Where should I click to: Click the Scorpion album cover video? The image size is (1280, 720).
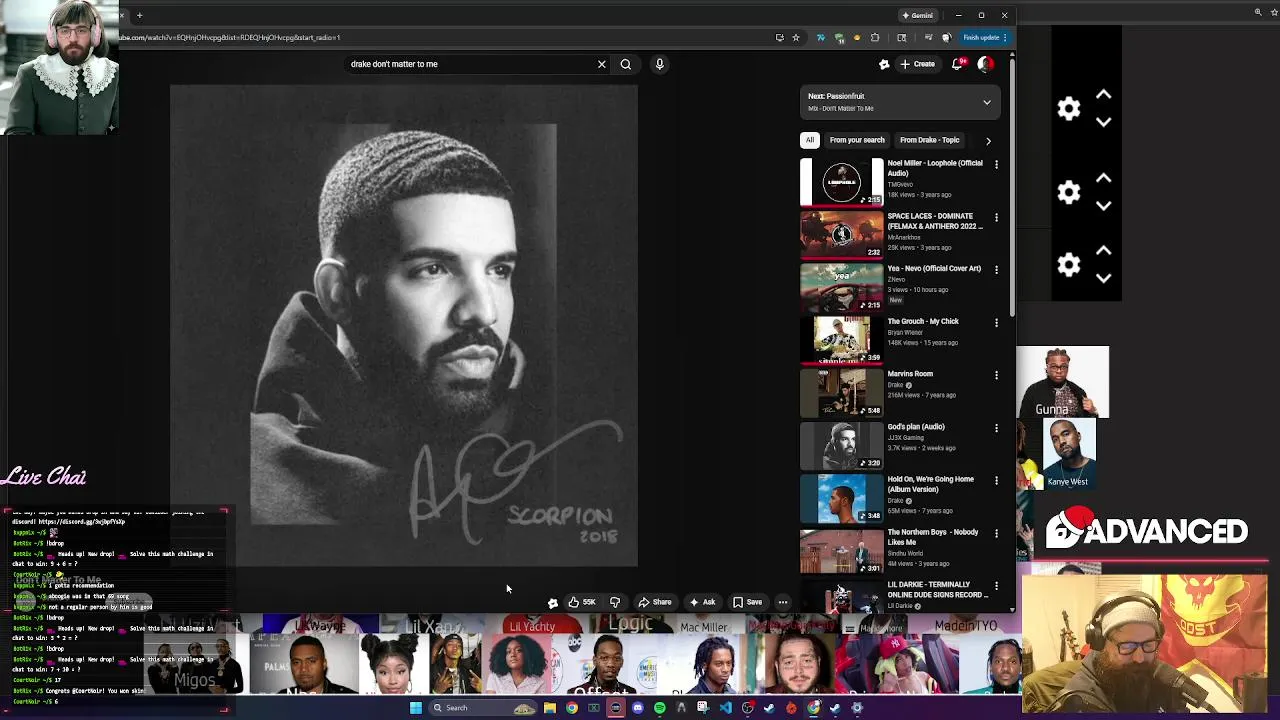coord(403,326)
